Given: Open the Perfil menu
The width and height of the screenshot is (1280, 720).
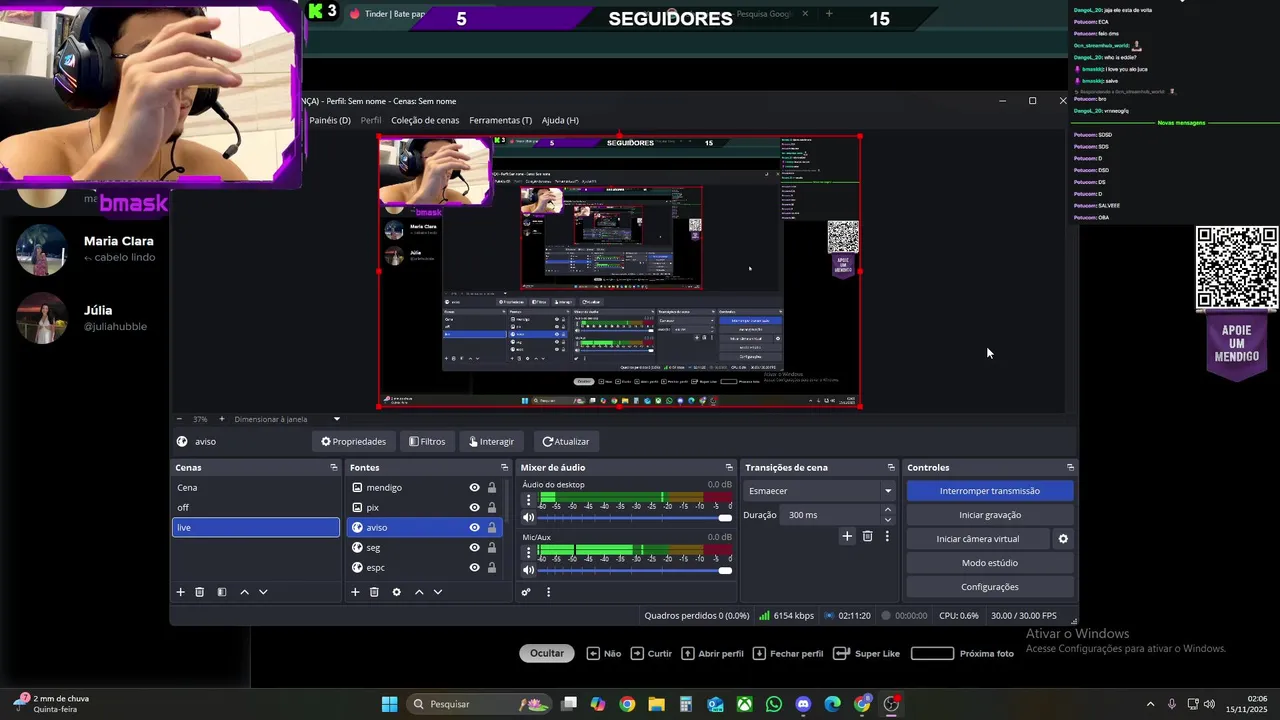Looking at the screenshot, I should (x=371, y=120).
